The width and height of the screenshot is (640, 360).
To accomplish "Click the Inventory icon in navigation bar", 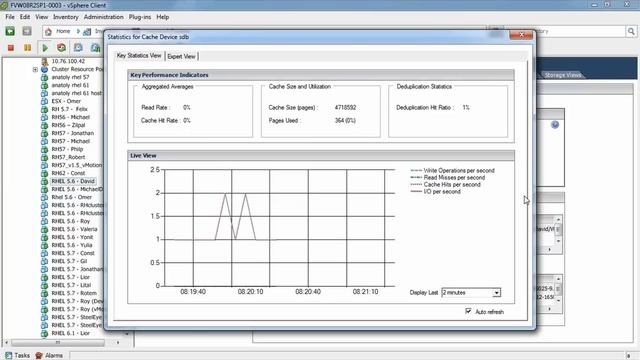I will point(87,31).
